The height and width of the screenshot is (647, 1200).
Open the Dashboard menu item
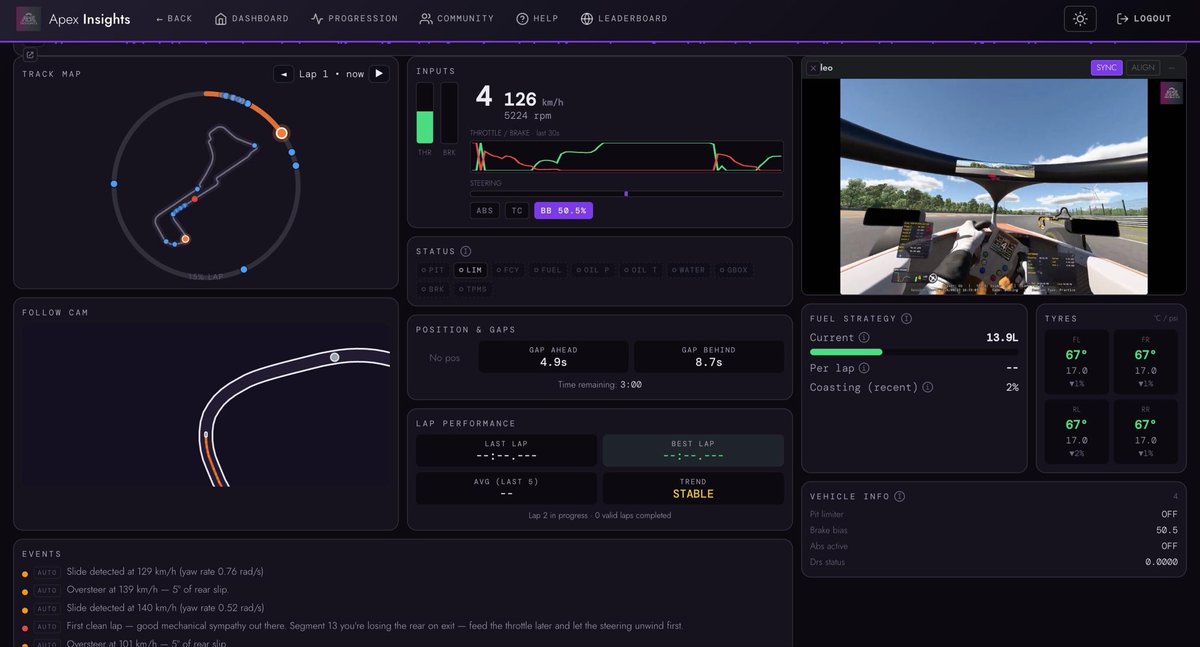[251, 19]
